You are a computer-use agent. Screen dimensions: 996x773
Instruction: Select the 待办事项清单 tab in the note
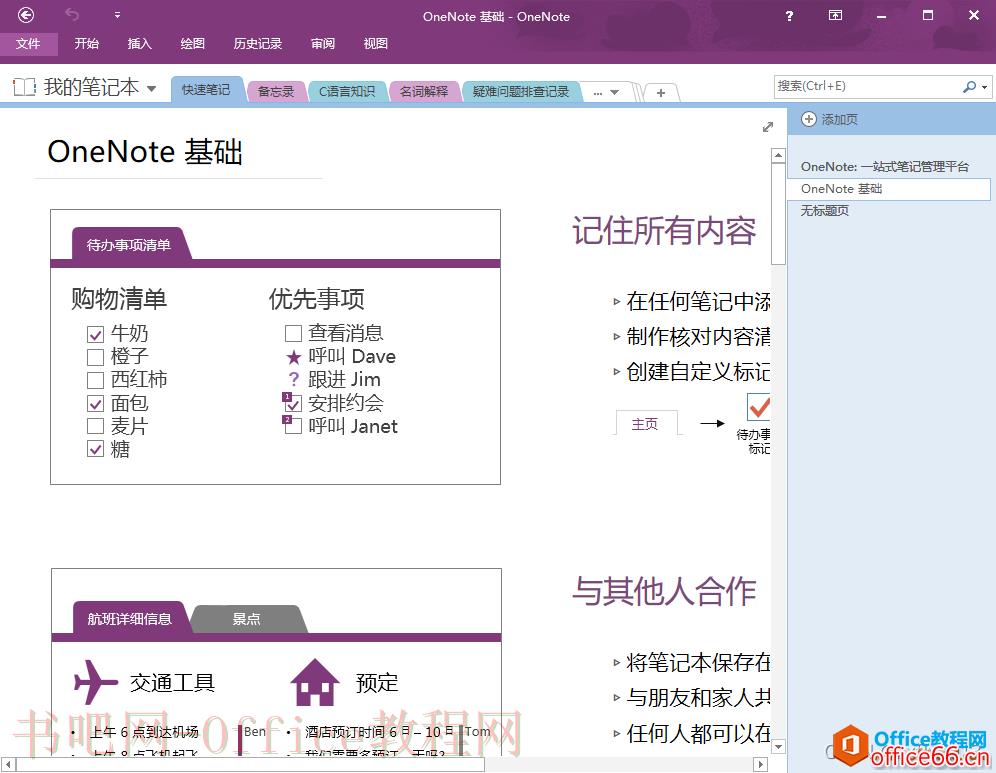[129, 245]
